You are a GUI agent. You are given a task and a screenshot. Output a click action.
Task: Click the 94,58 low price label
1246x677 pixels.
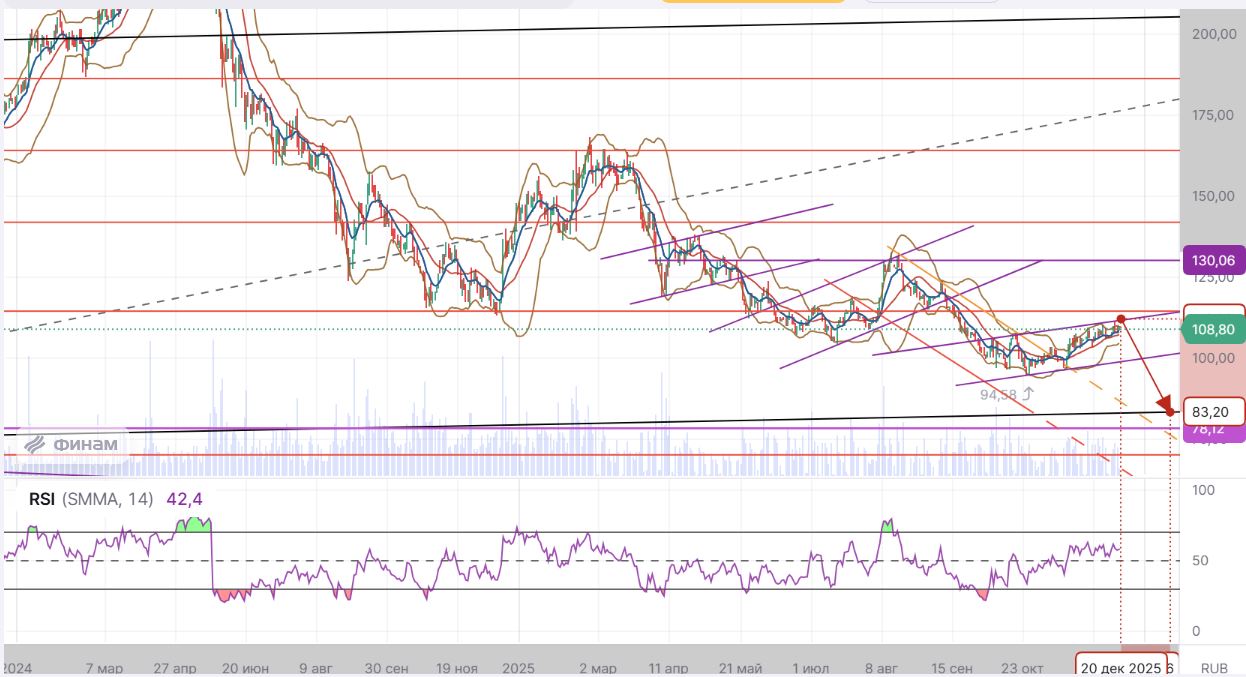click(x=999, y=395)
